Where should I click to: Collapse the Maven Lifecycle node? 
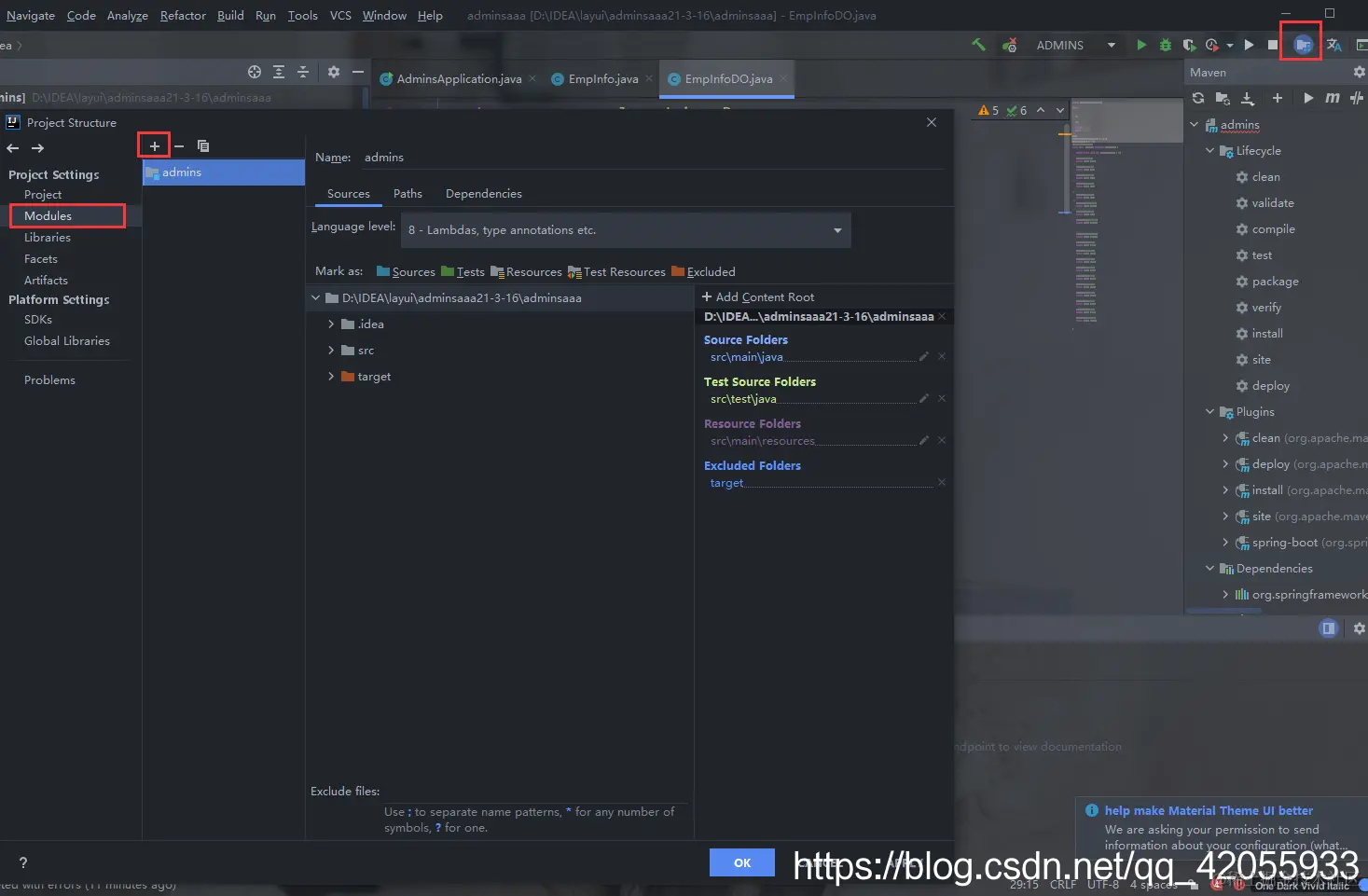pyautogui.click(x=1210, y=150)
